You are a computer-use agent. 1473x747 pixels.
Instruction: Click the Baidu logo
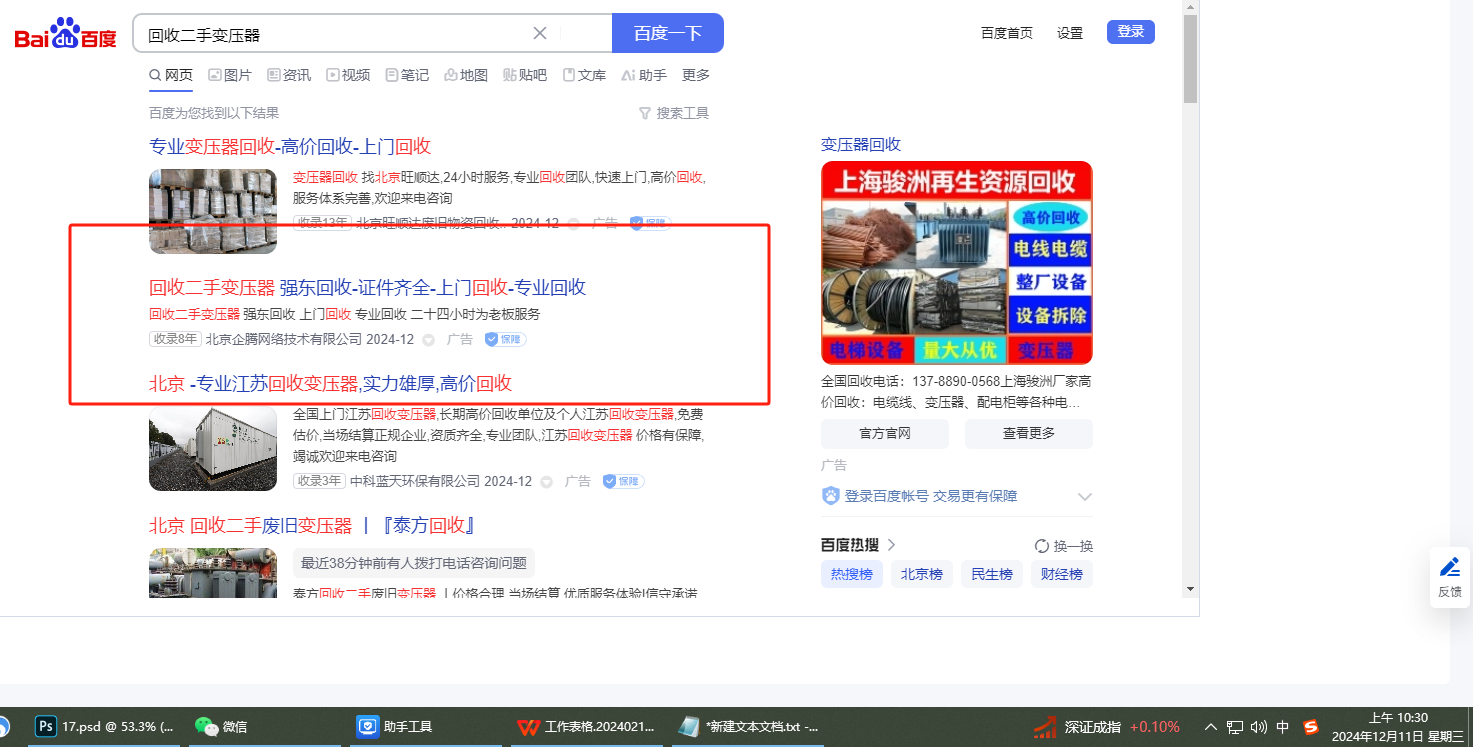[65, 34]
